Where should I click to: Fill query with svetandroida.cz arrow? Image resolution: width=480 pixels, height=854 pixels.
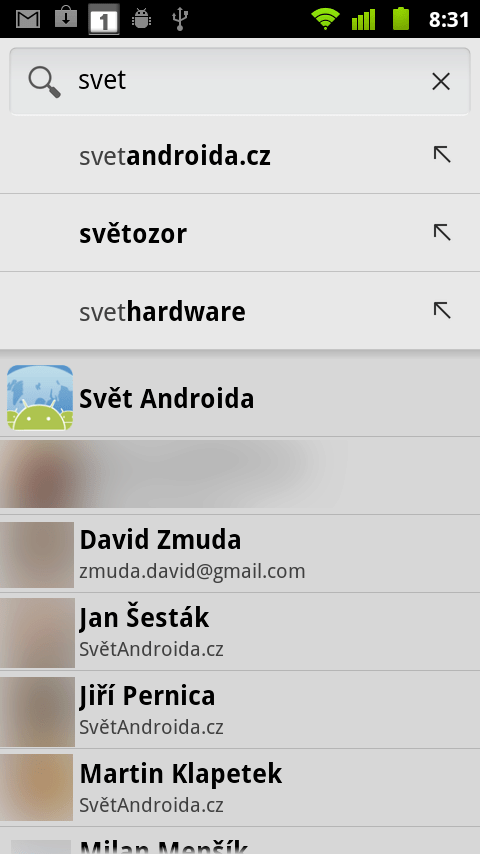pyautogui.click(x=442, y=155)
